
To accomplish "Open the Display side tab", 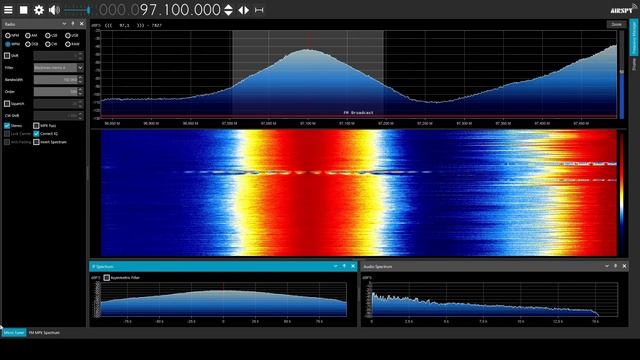I will (x=634, y=64).
